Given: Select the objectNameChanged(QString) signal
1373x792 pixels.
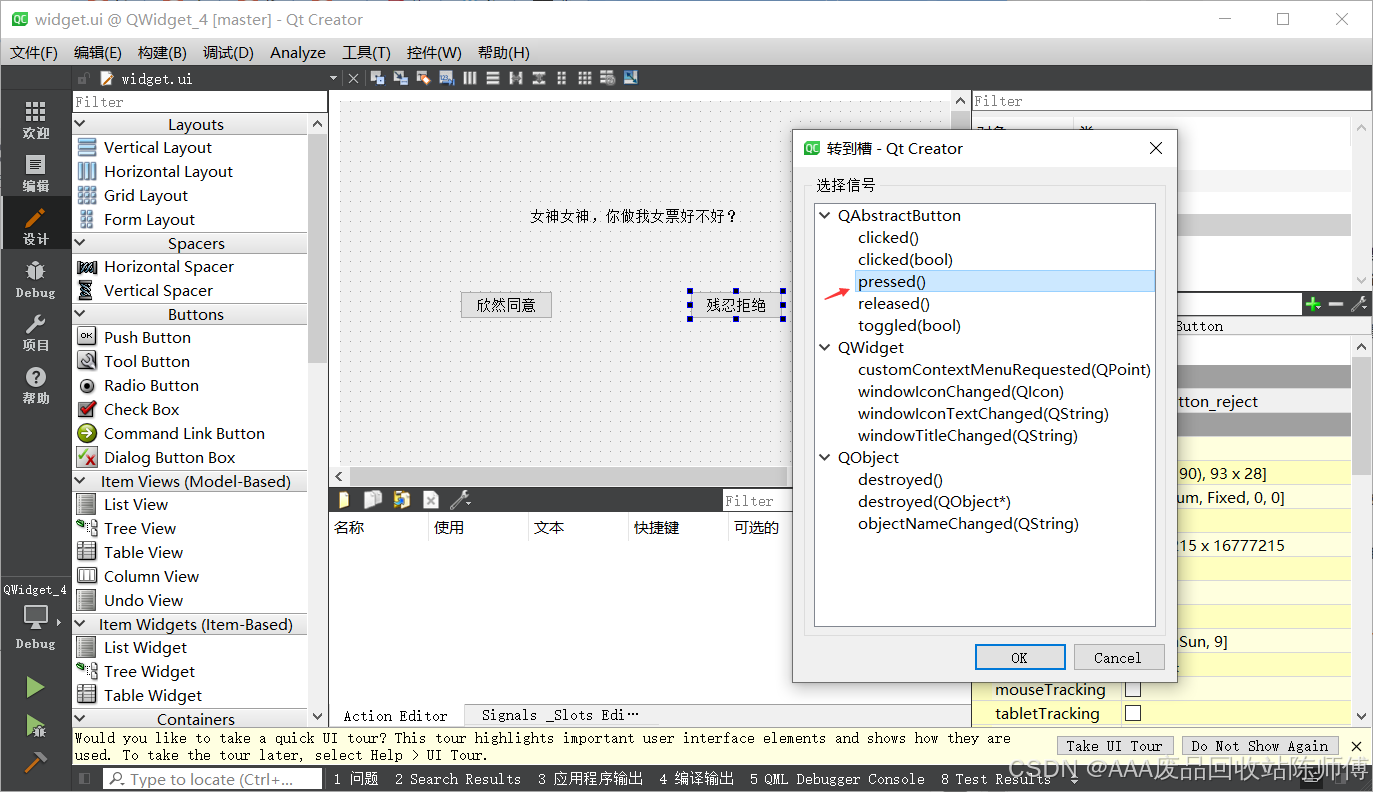Looking at the screenshot, I should pyautogui.click(x=968, y=523).
